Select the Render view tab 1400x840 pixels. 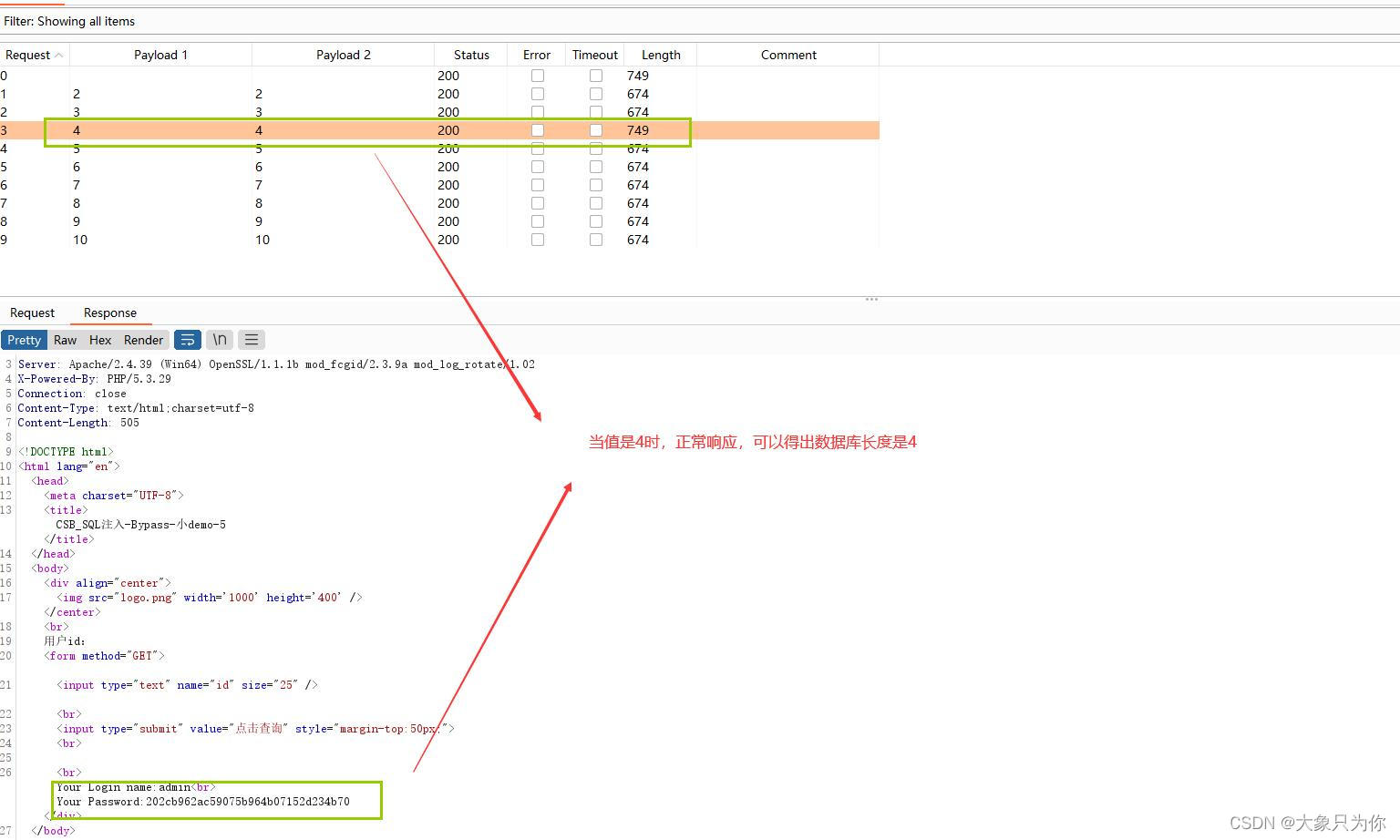[x=143, y=340]
